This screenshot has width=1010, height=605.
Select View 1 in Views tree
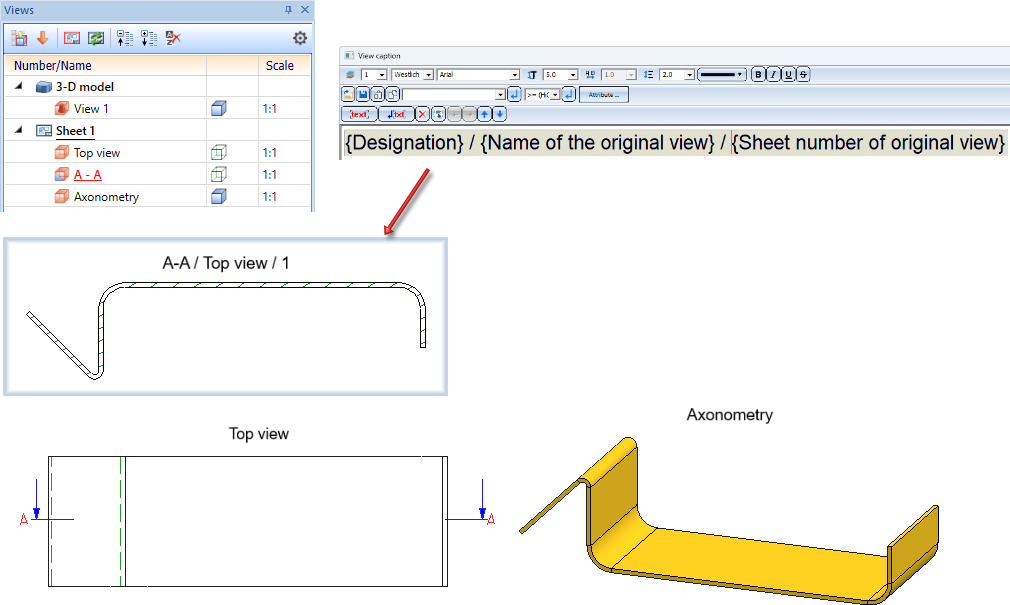[x=91, y=109]
